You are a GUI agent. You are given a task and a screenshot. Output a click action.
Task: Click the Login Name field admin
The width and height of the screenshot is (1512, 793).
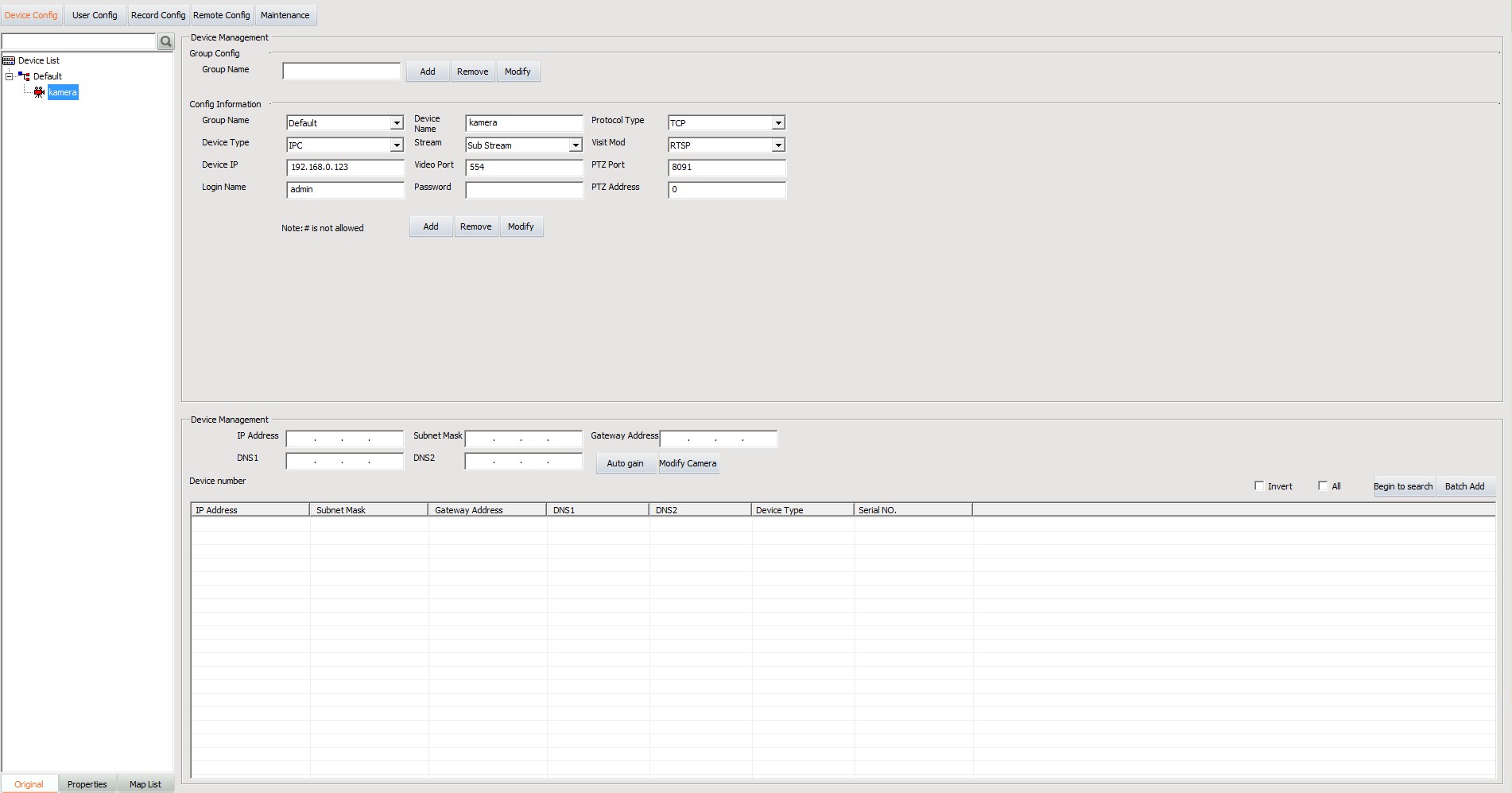[345, 190]
